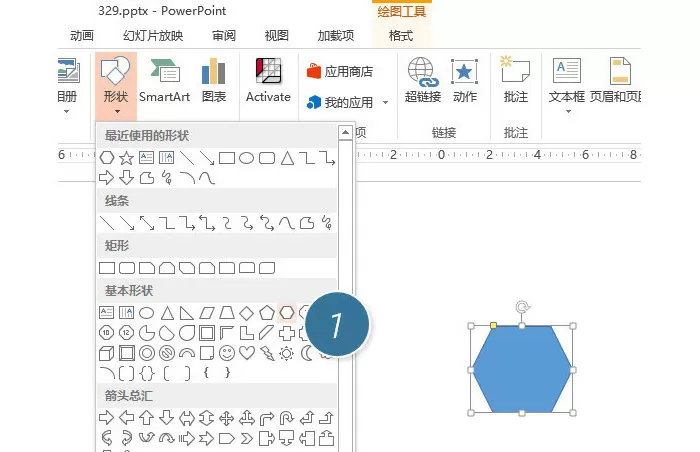This screenshot has width=700, height=452.
Task: Select double-arrow line in 线条 section
Action: (147, 223)
